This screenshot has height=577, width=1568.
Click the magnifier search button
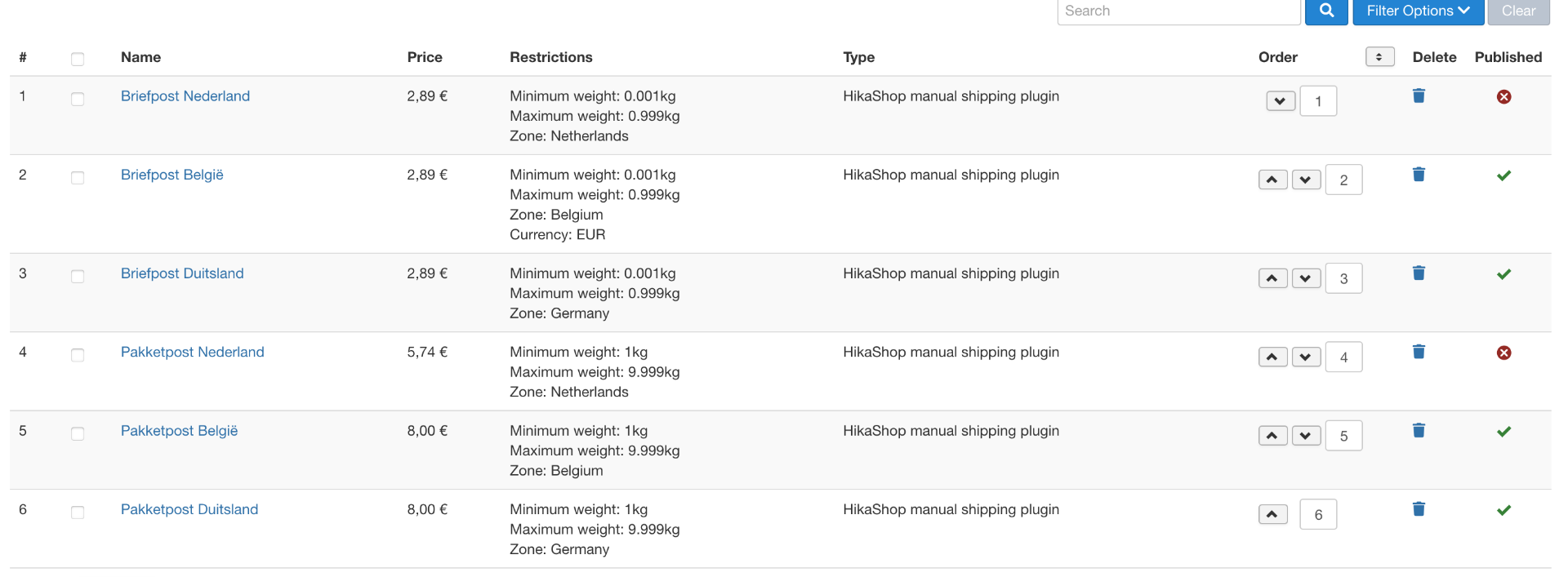(x=1326, y=11)
